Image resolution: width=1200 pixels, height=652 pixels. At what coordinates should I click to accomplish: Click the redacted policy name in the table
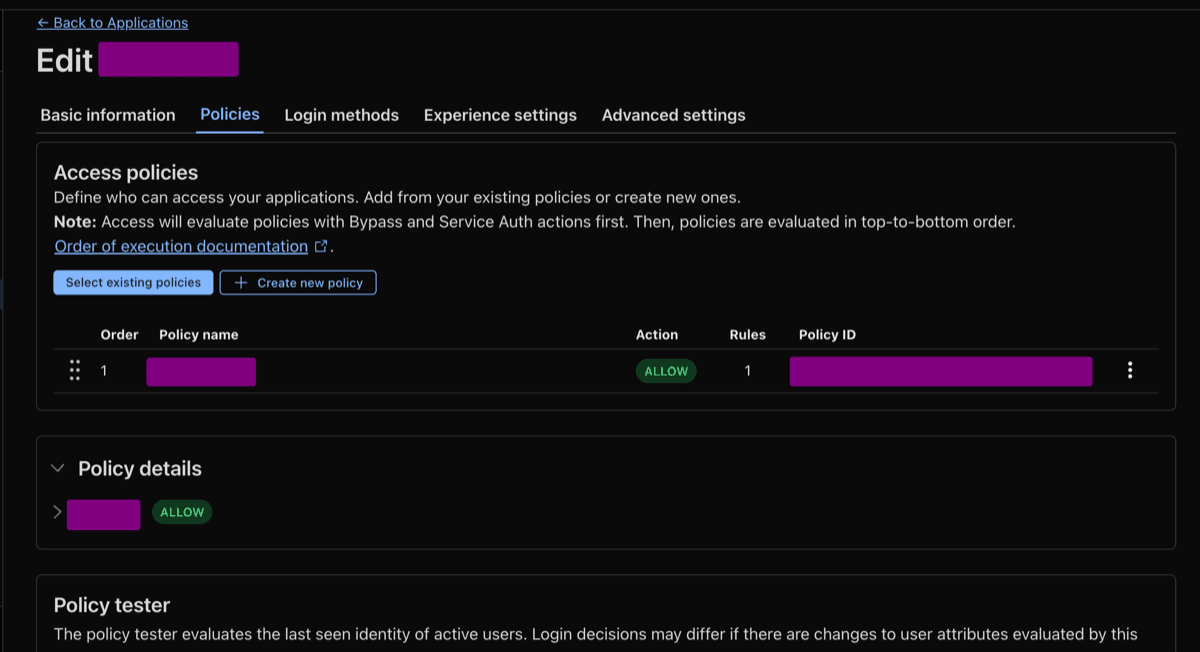201,372
